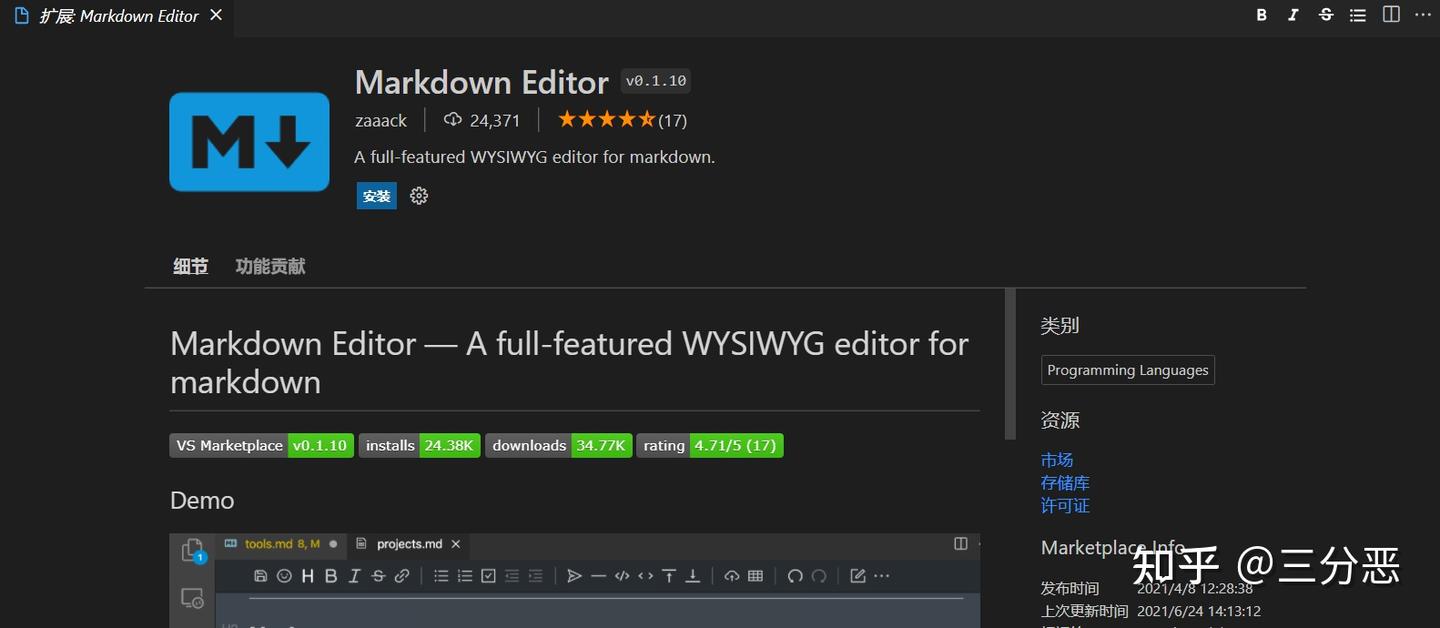Open the 存储库 repository link
Screen dimensions: 1440x628
tap(1064, 482)
